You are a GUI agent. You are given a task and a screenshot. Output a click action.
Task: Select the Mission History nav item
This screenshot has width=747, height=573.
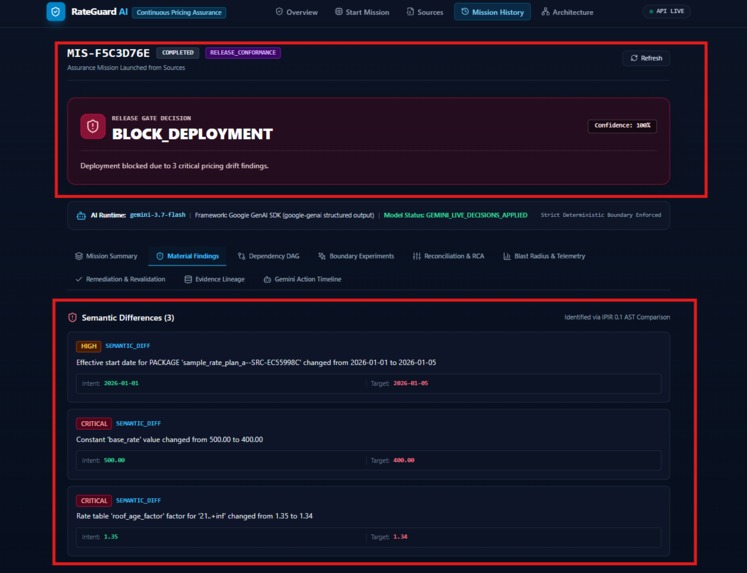[492, 12]
